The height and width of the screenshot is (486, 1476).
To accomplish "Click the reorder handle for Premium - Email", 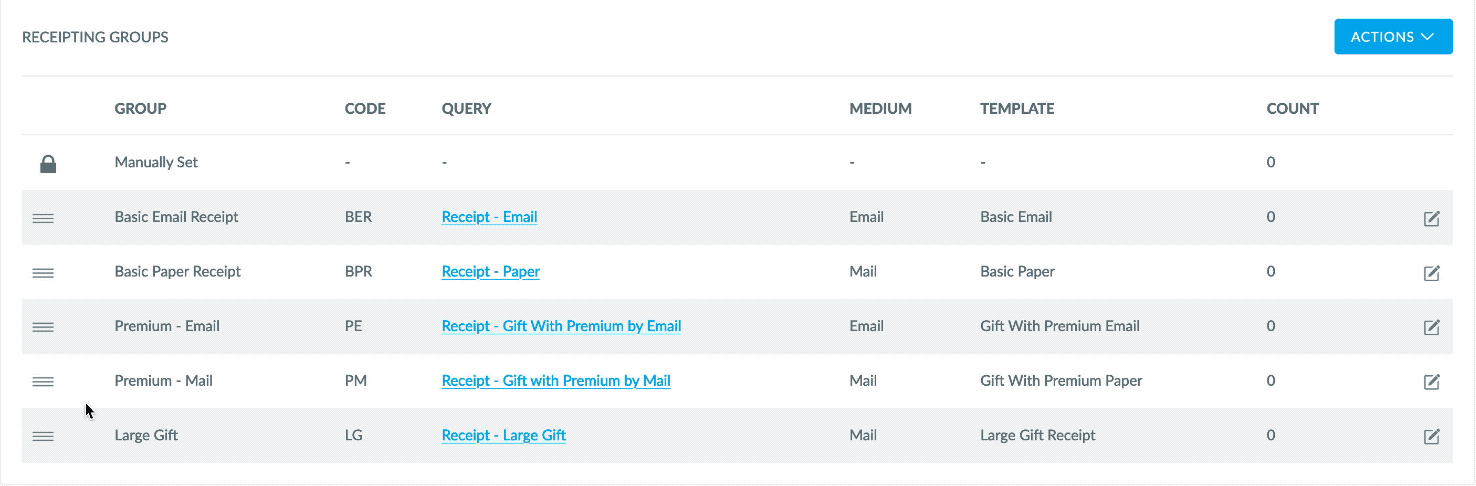I will tap(43, 326).
